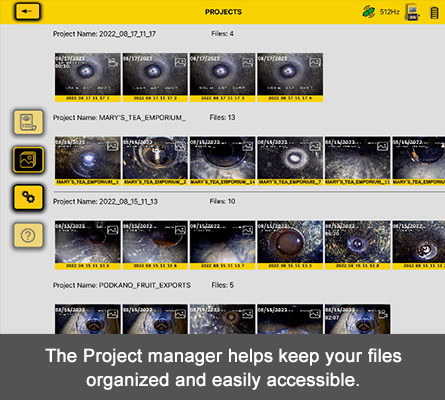Click the storage device status icon

point(412,12)
